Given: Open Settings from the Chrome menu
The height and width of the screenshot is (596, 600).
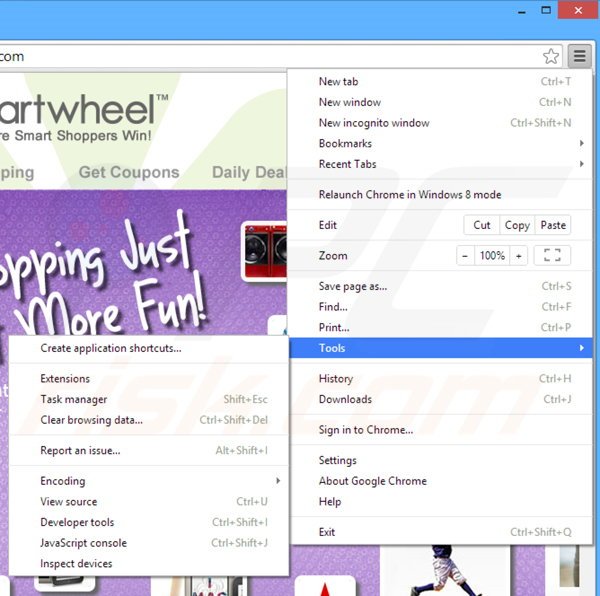Looking at the screenshot, I should [x=440, y=461].
